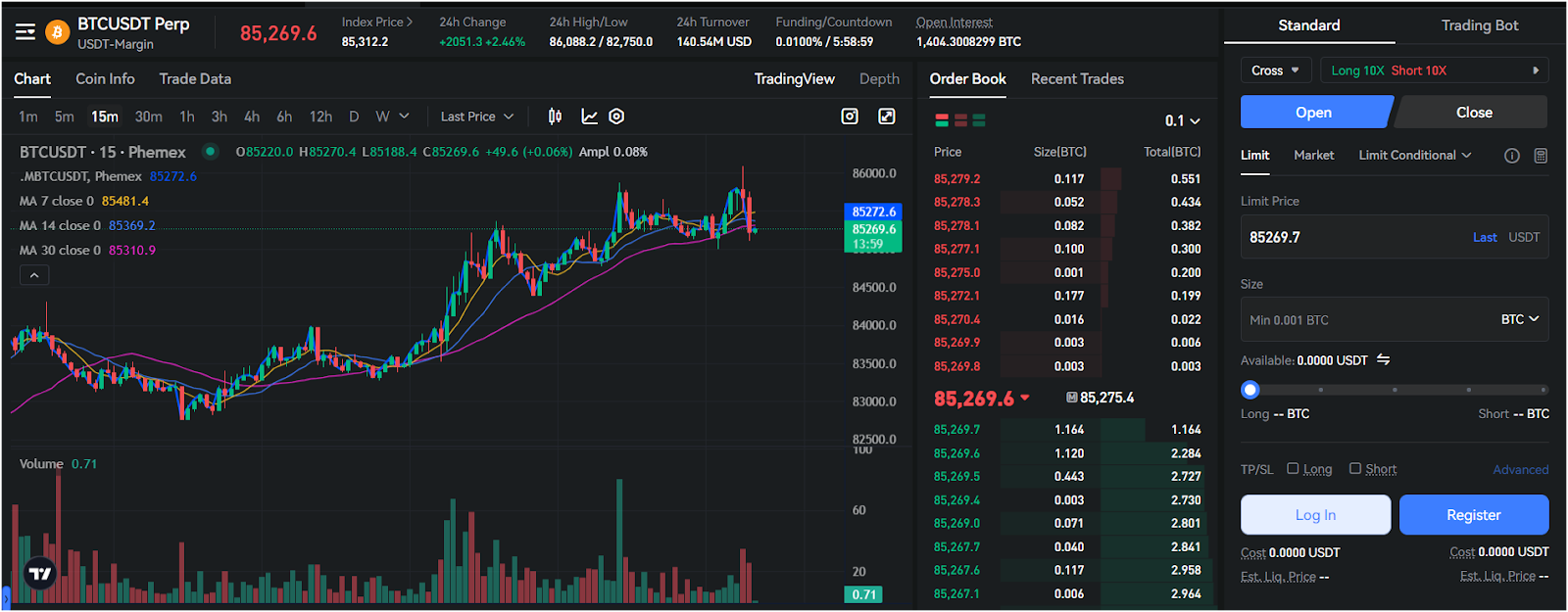Select the 1h timeframe
The height and width of the screenshot is (612, 1568).
point(186,117)
